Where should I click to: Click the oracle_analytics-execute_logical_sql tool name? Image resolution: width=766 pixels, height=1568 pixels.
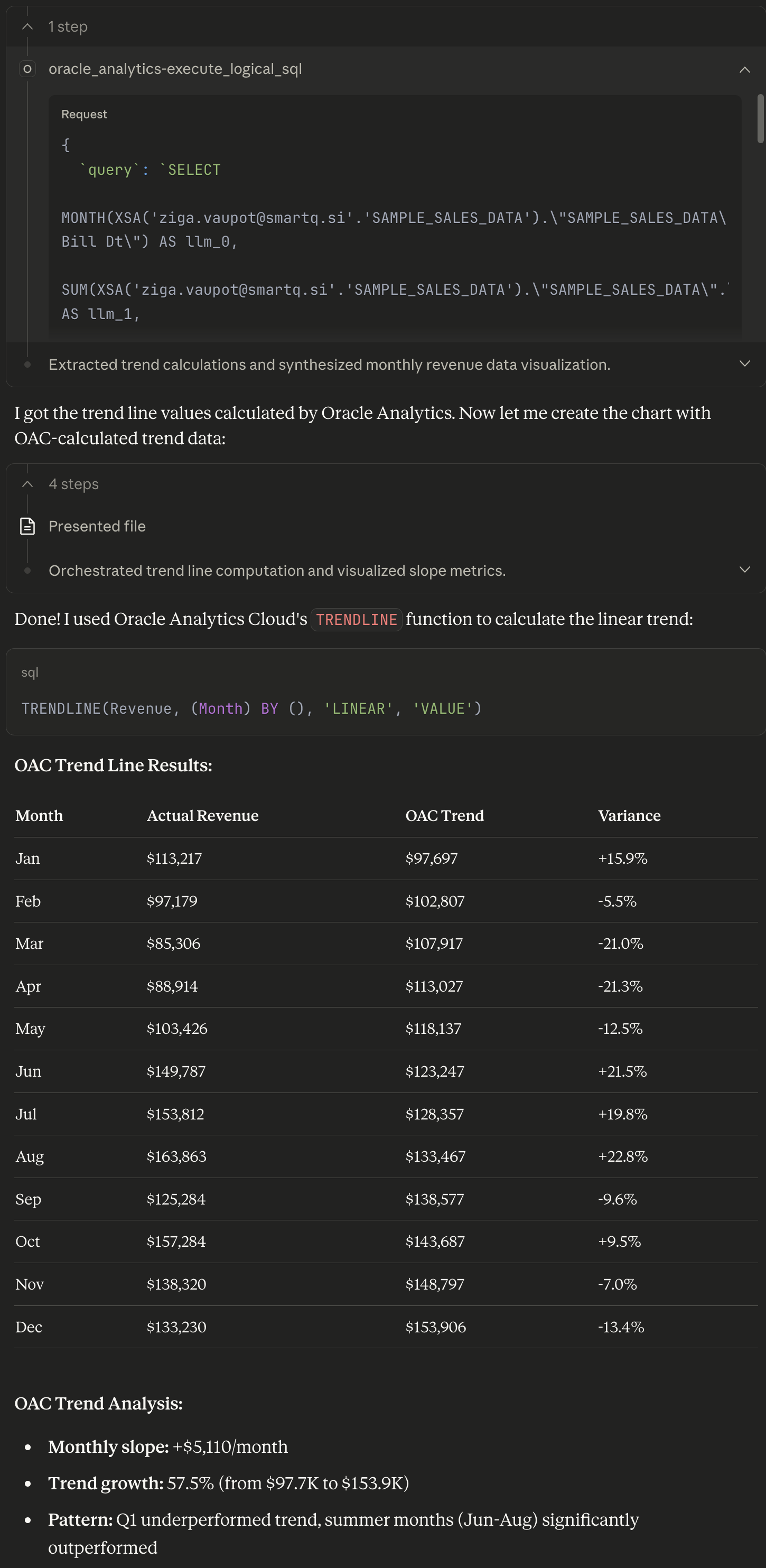coord(176,69)
